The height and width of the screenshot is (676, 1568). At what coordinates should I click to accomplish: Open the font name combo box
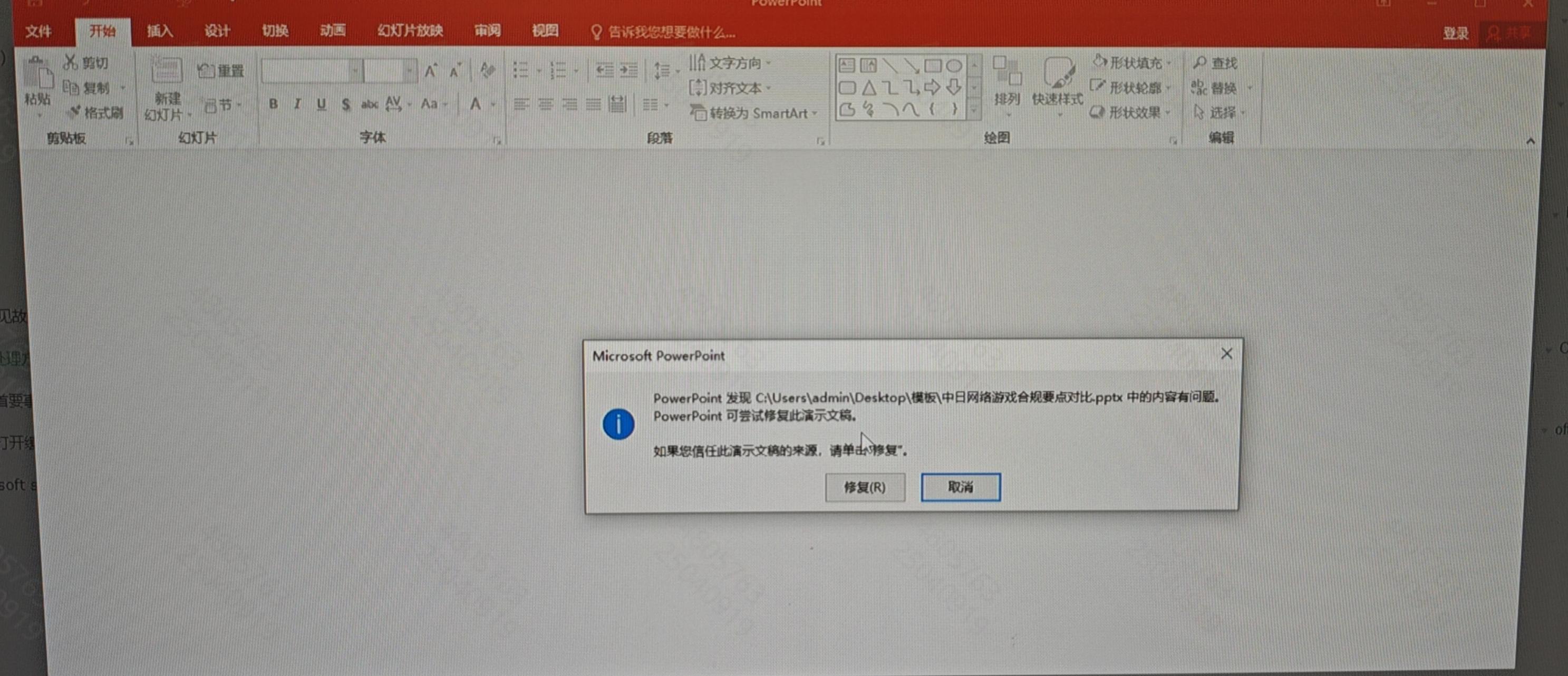[x=312, y=72]
